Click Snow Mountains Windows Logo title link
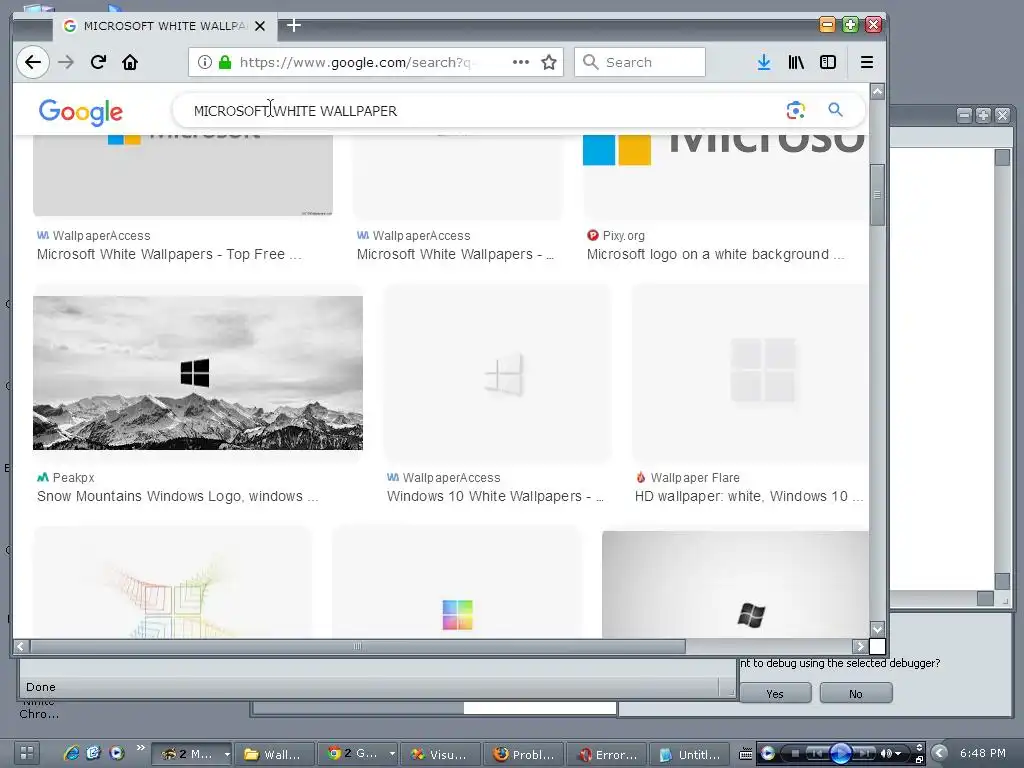 point(178,496)
